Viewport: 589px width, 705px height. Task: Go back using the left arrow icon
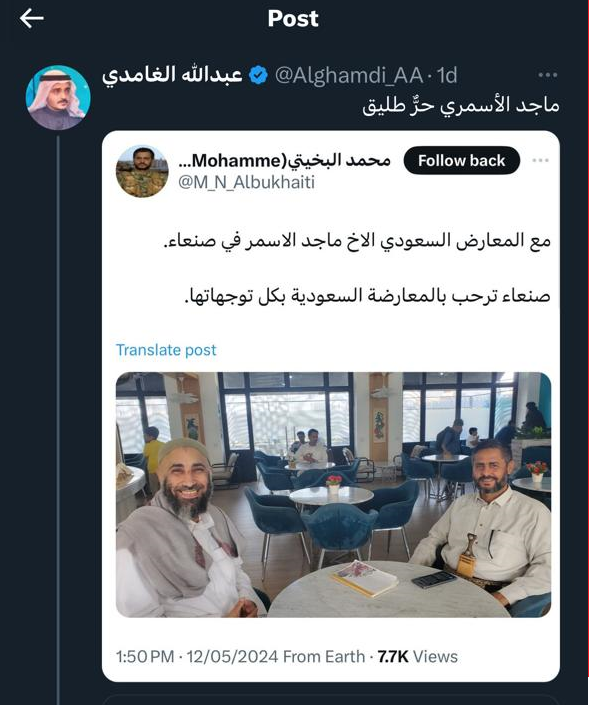[x=31, y=19]
